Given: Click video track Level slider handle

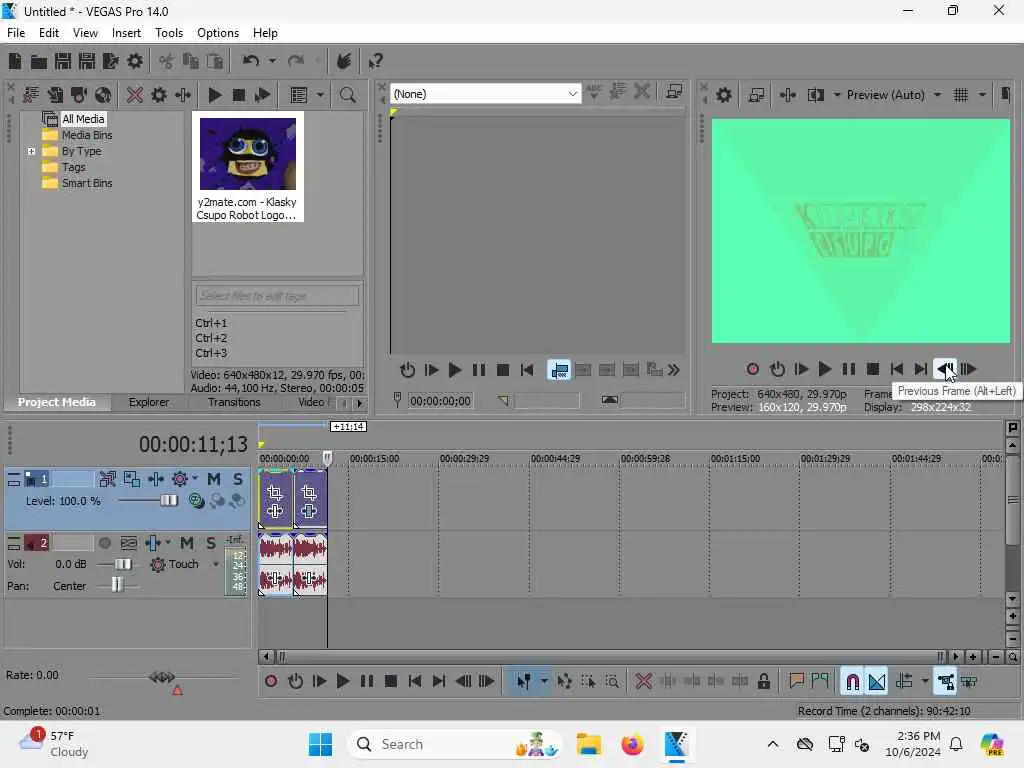Looking at the screenshot, I should pos(168,501).
